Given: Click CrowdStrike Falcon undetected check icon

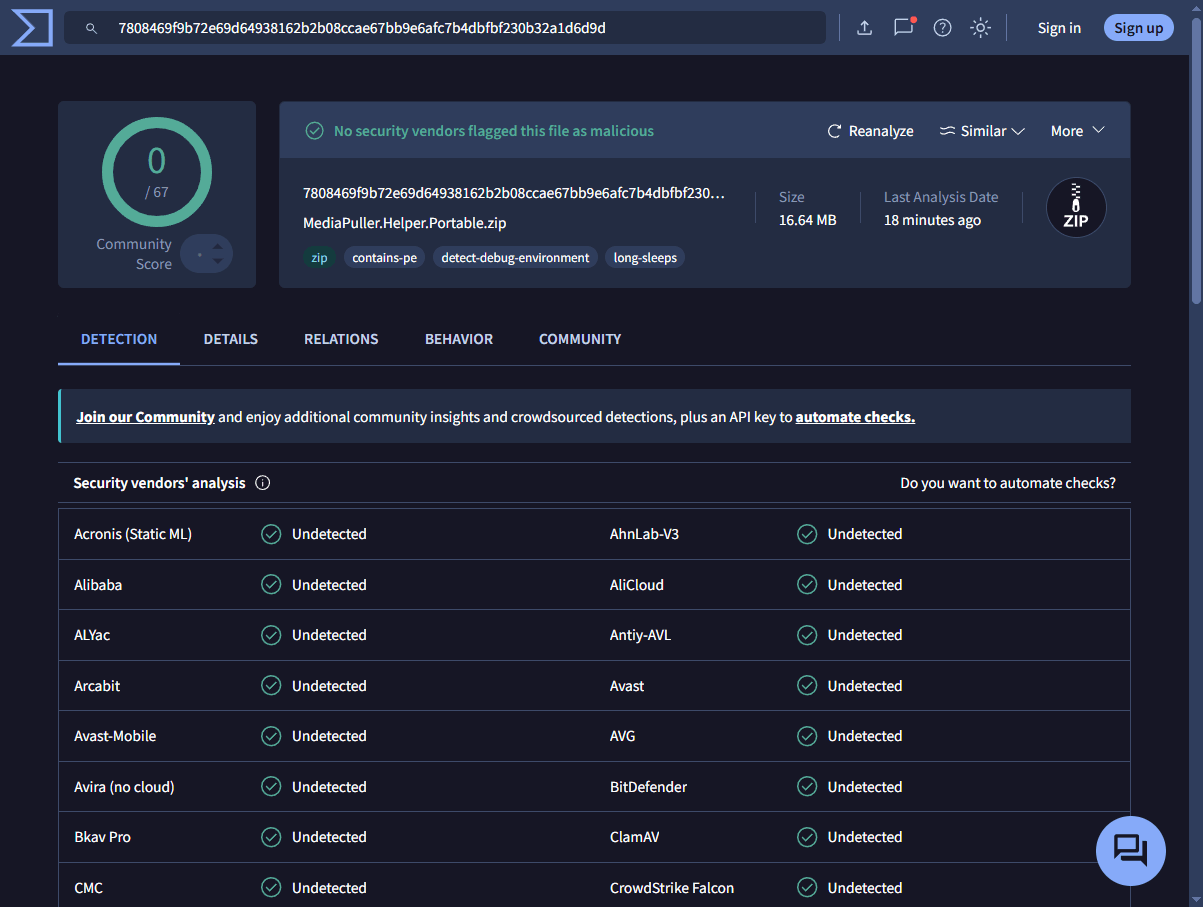Looking at the screenshot, I should (807, 888).
